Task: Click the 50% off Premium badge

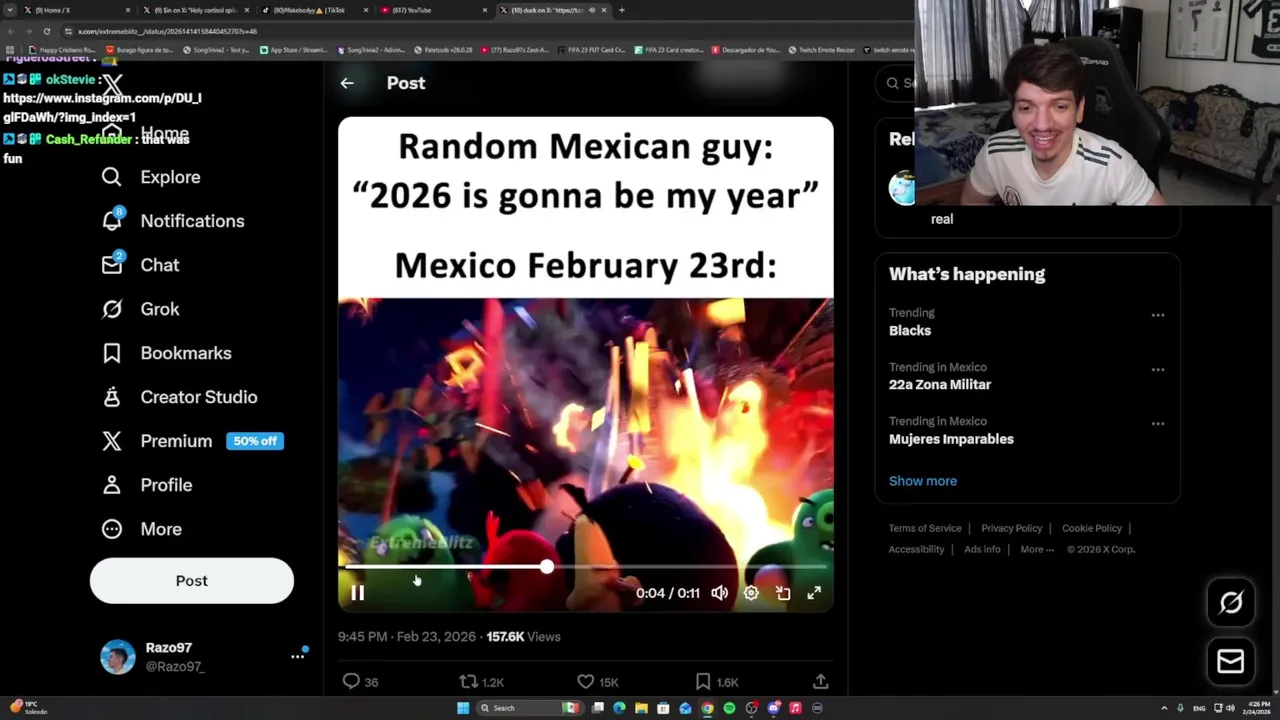Action: [x=255, y=441]
